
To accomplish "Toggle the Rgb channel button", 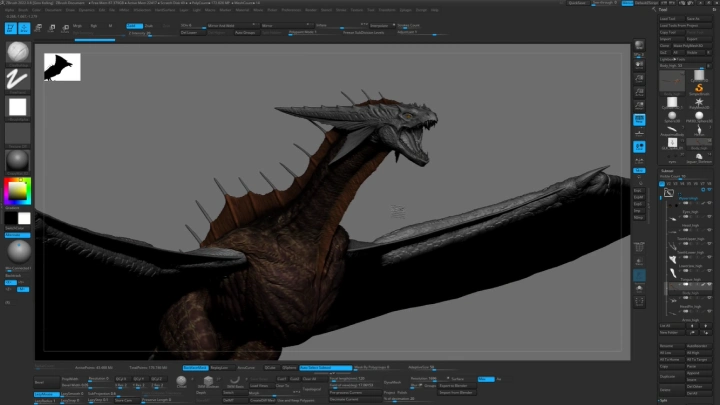I will [94, 26].
